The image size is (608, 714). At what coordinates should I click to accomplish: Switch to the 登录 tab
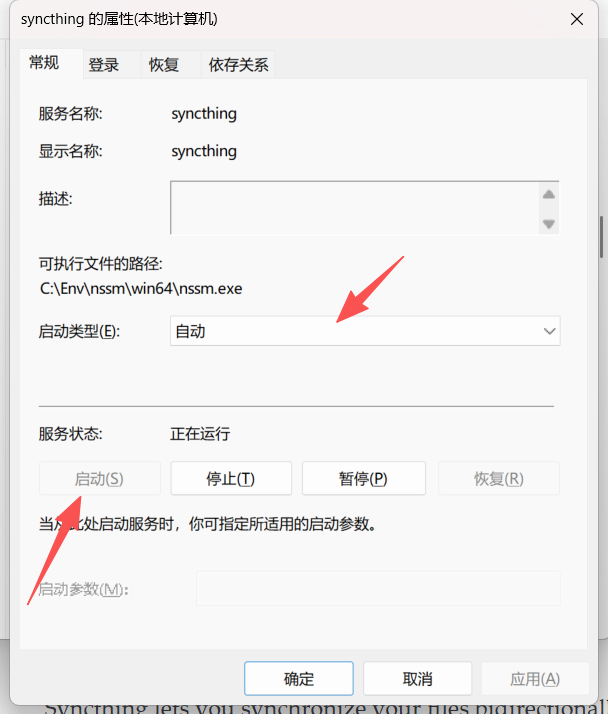[x=104, y=65]
